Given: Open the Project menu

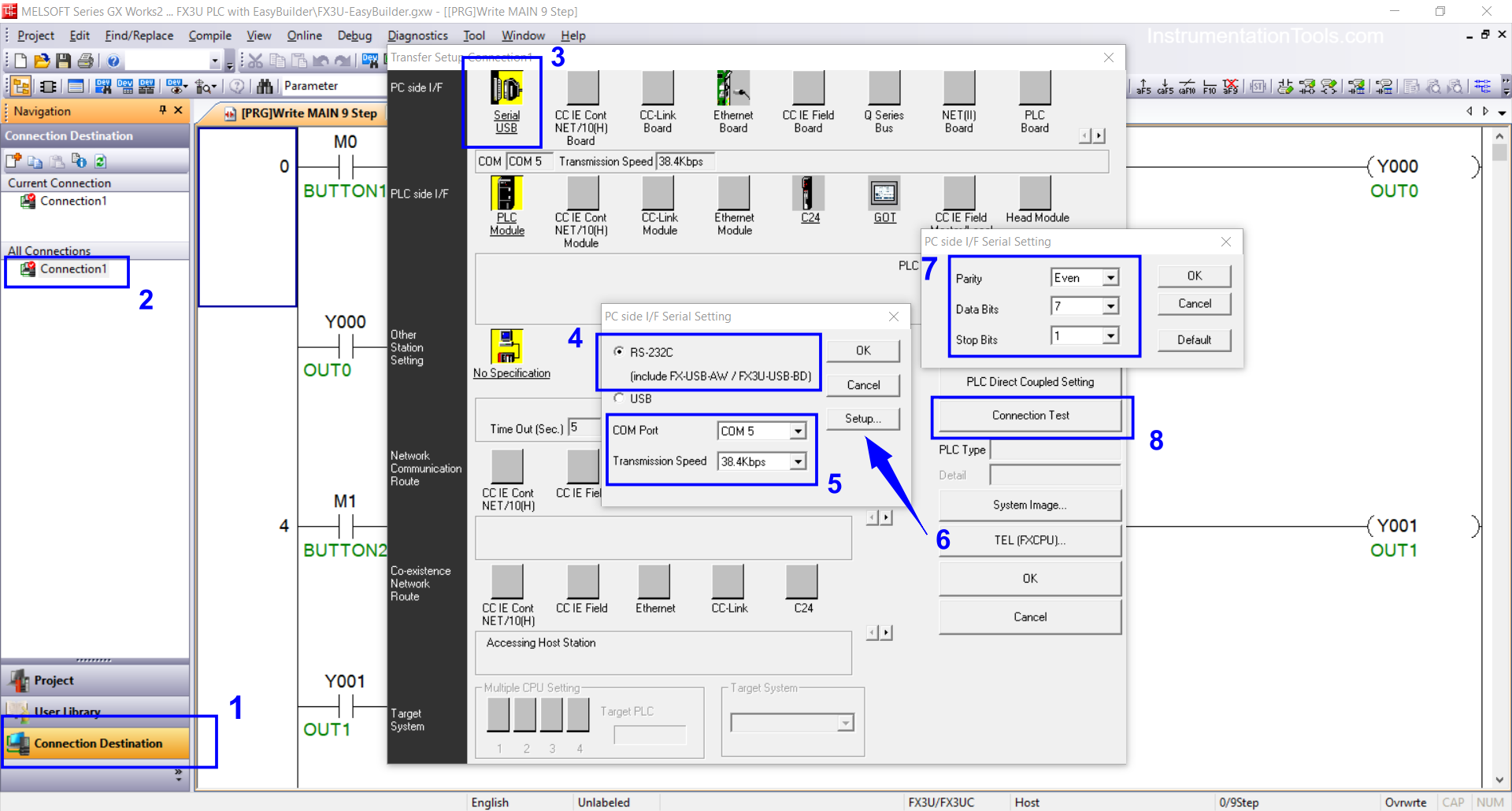Looking at the screenshot, I should 35,35.
